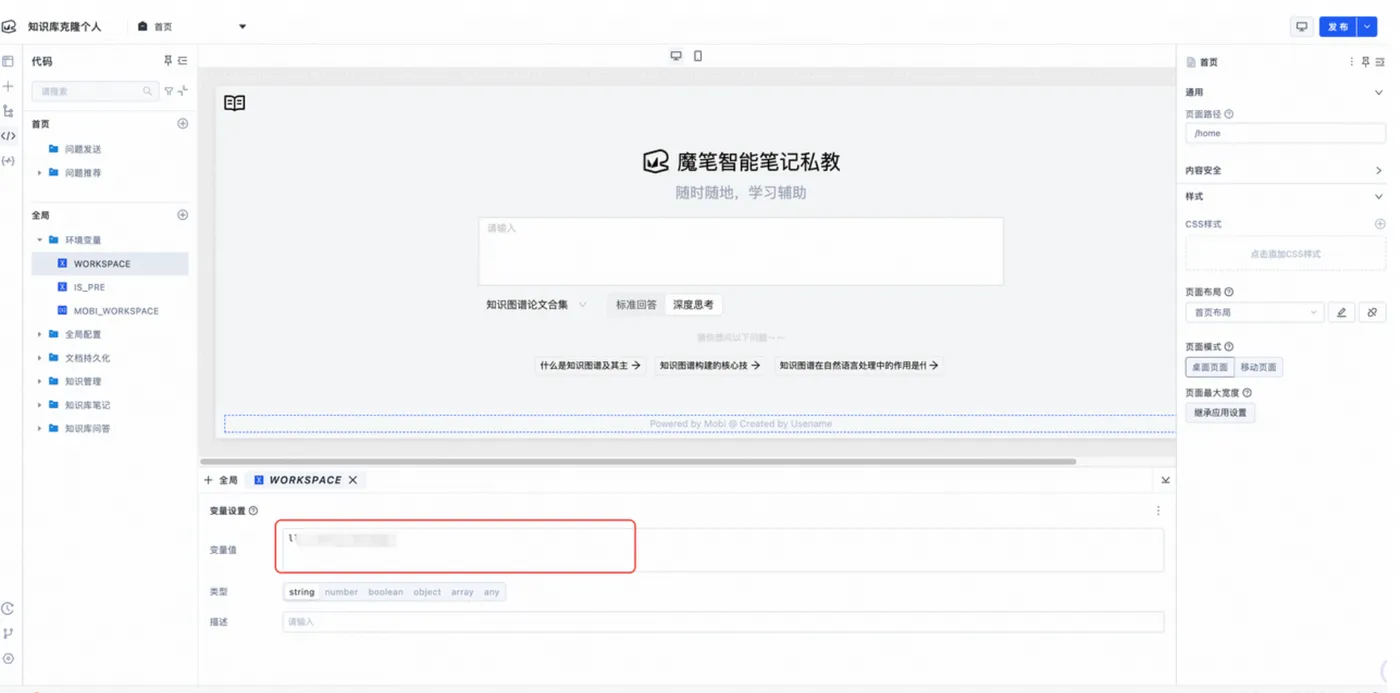The width and height of the screenshot is (1400, 693).
Task: Expand the 问题推荐 folder
Action: [40, 173]
